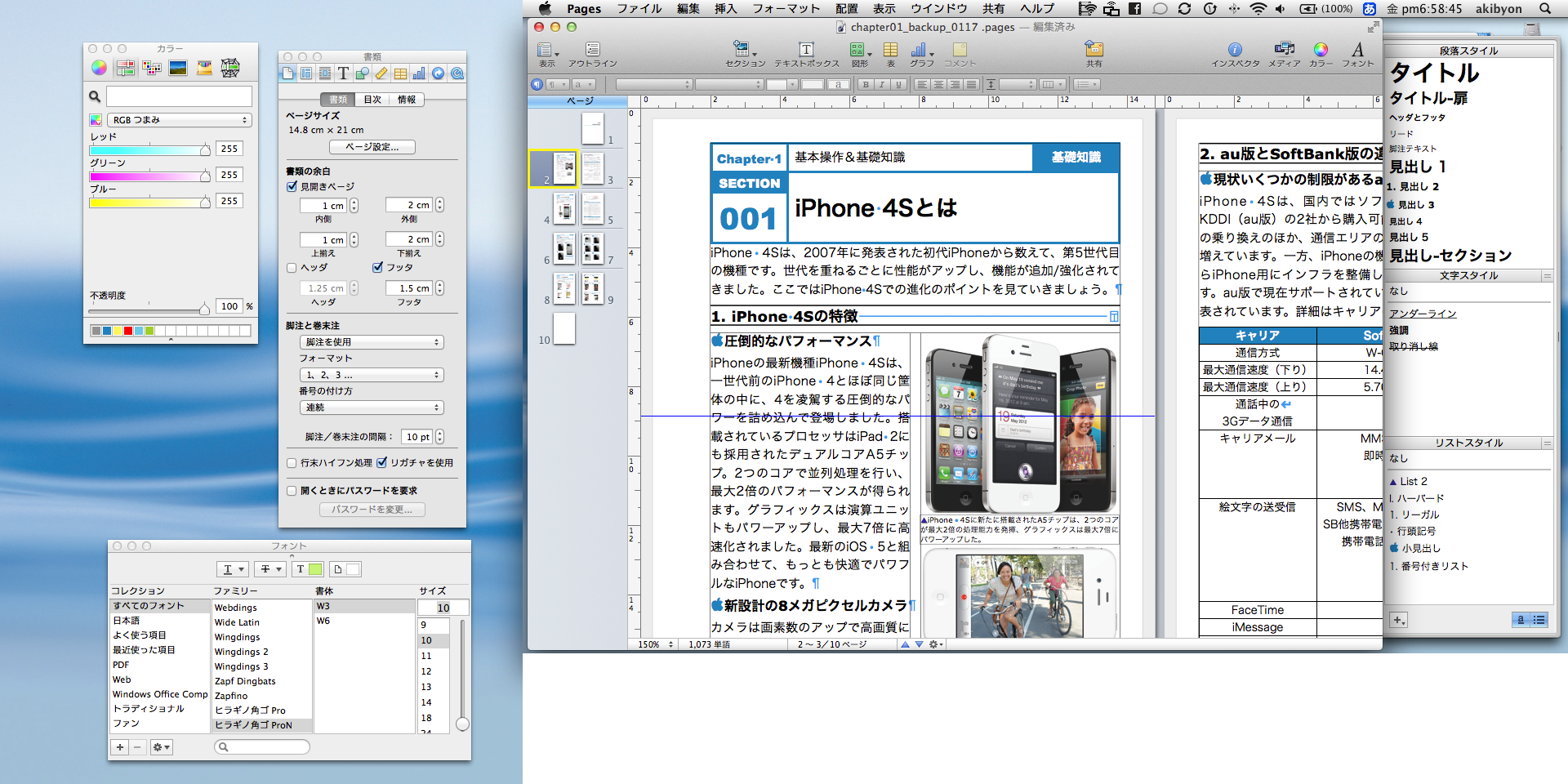Switch to the 情報 inspector tab
This screenshot has height=784, width=1568.
coord(407,100)
